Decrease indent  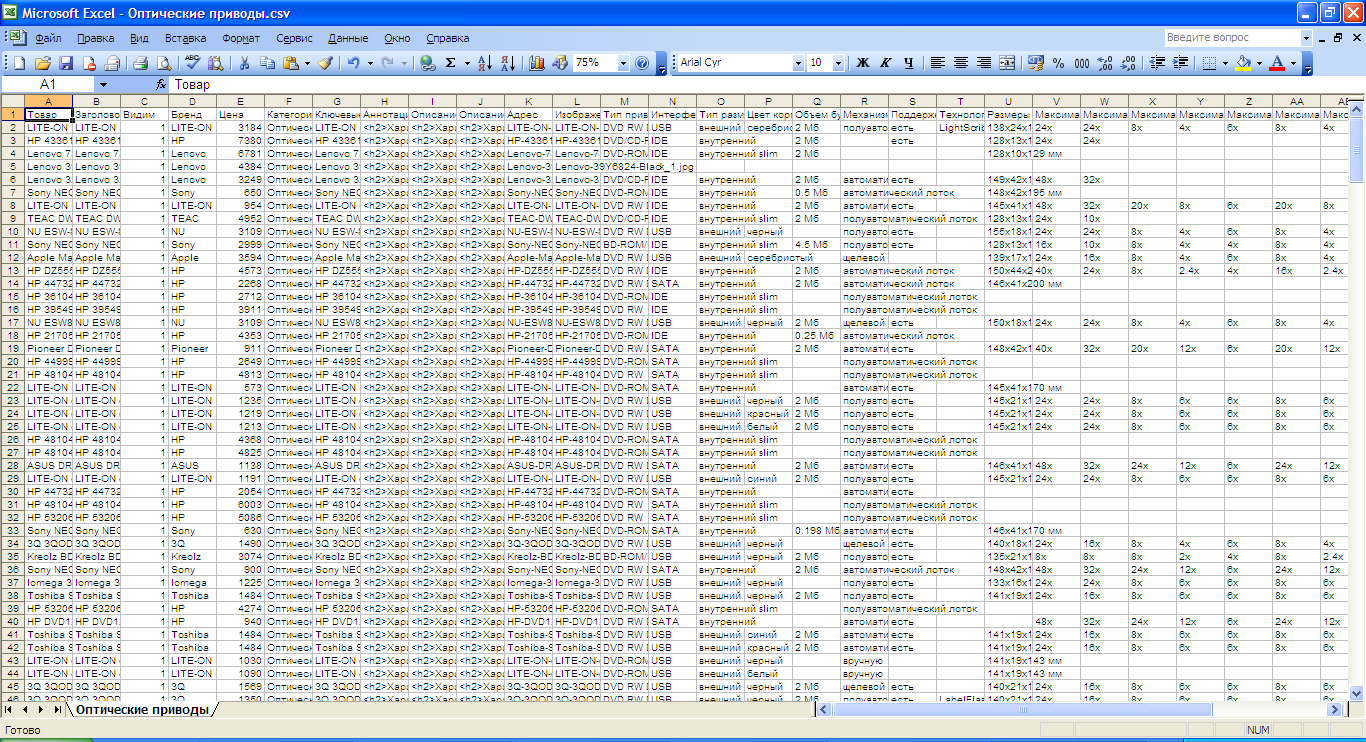1157,63
